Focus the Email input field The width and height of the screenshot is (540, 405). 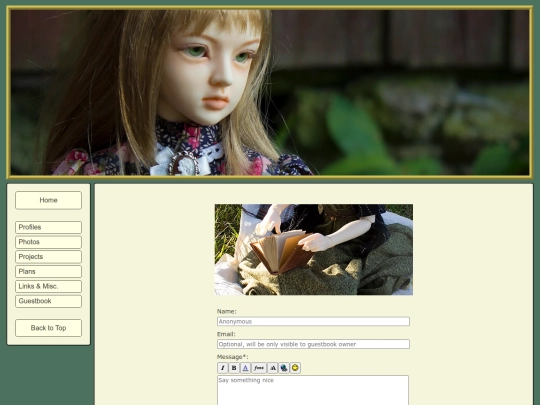[313, 344]
